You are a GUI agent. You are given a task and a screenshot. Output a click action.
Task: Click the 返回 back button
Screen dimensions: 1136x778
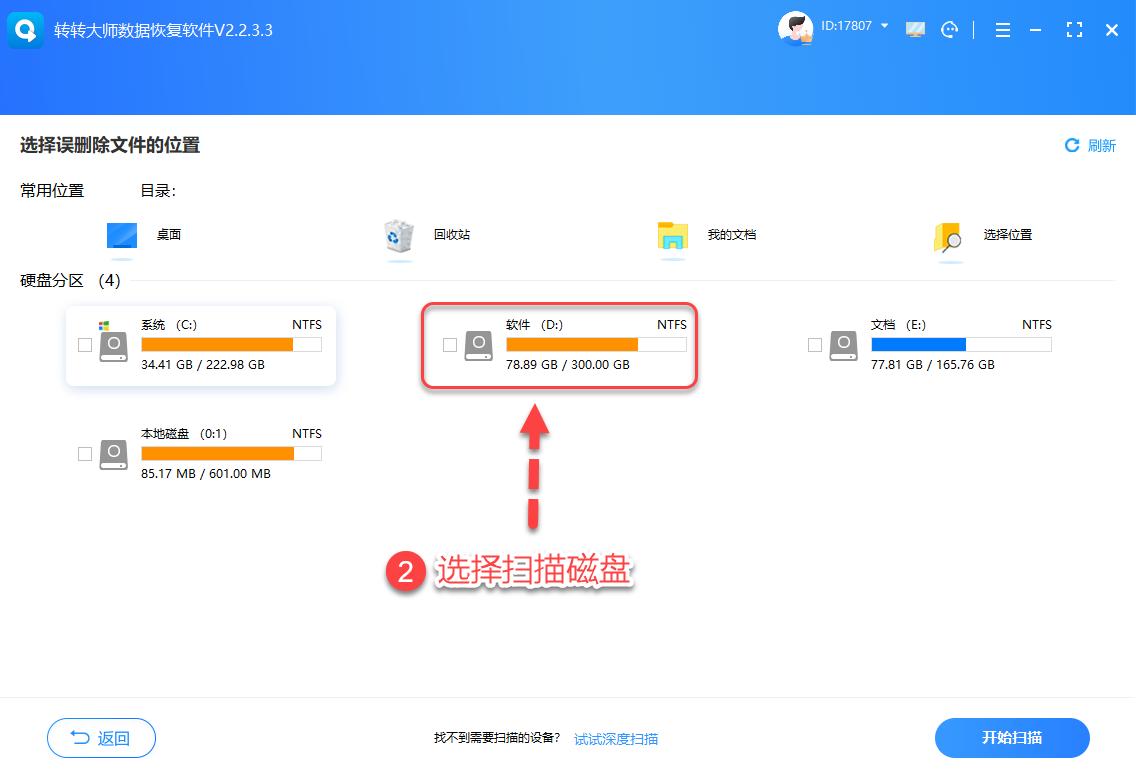pos(101,738)
